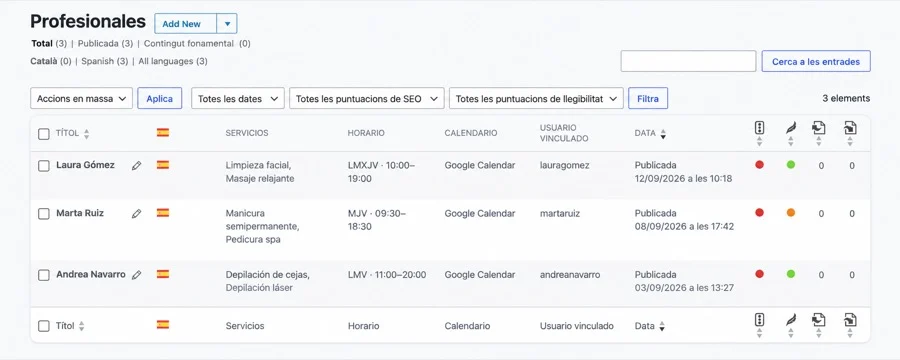
Task: Open the Accions en massa dropdown
Action: pyautogui.click(x=82, y=99)
